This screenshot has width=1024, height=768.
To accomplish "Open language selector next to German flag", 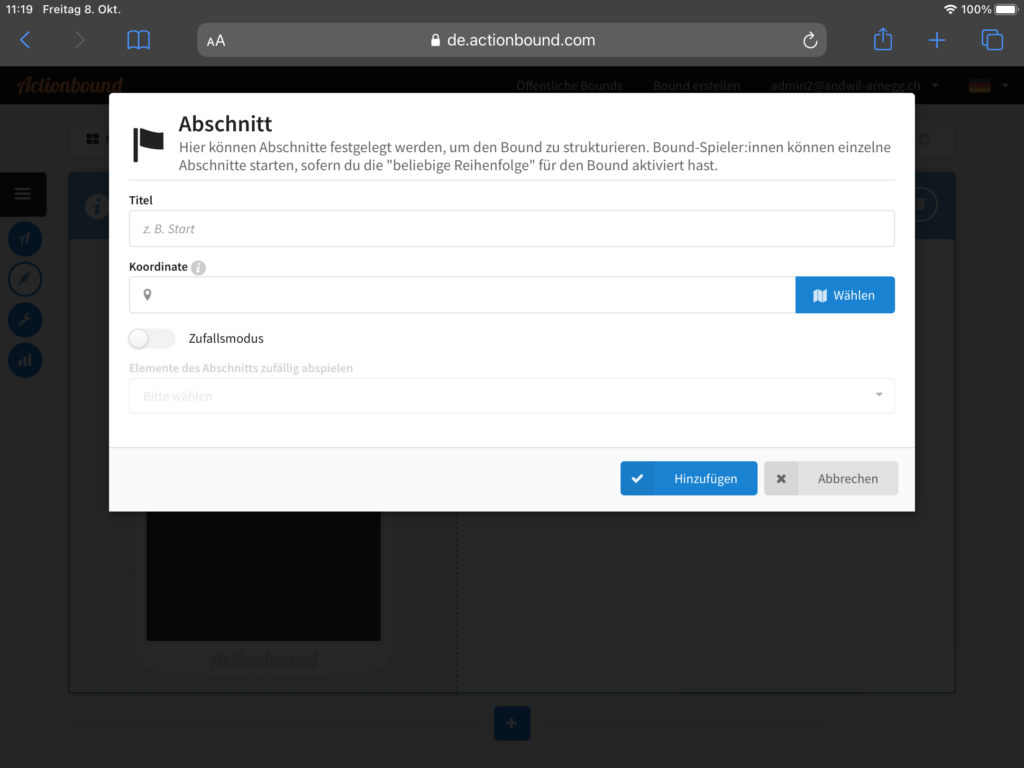I will pos(990,86).
